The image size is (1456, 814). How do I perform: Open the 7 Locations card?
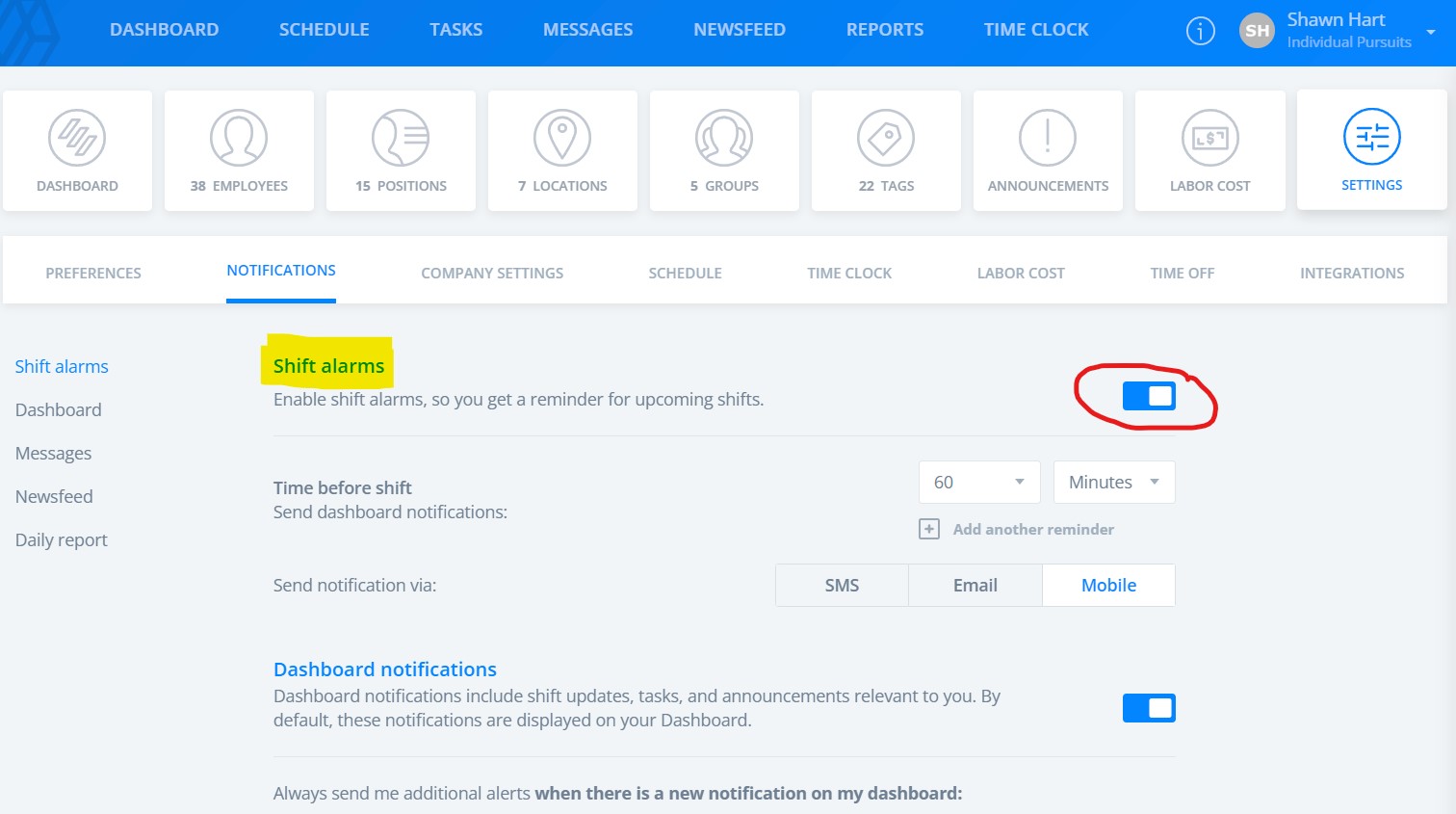[x=562, y=150]
